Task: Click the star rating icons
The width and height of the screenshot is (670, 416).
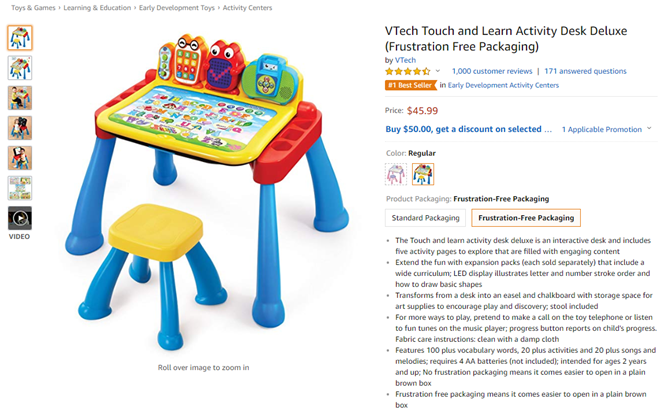Action: [408, 71]
